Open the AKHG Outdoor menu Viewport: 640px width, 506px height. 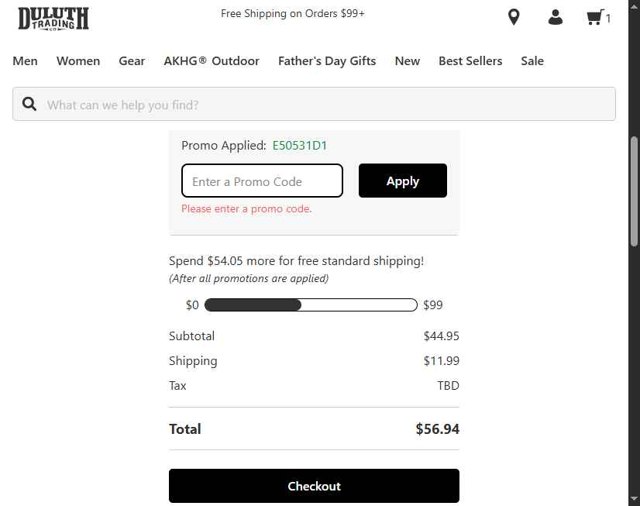click(211, 61)
